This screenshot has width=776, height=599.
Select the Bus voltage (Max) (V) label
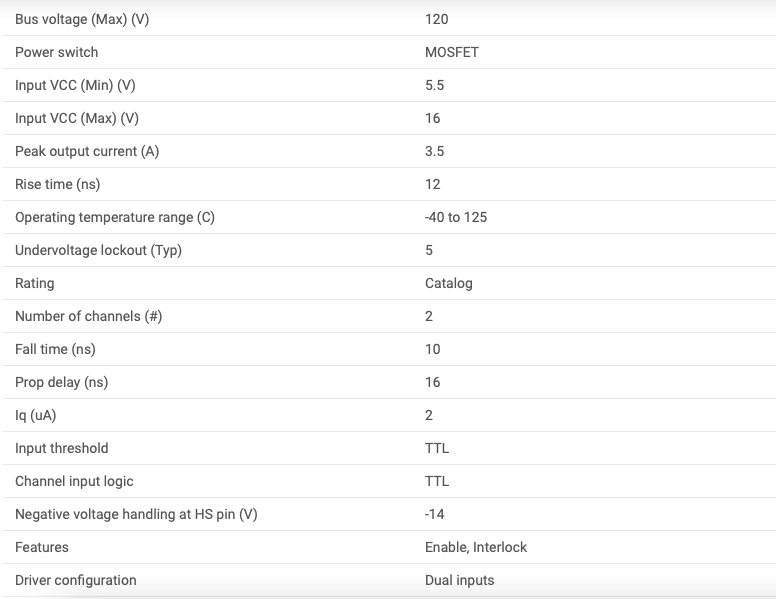82,19
